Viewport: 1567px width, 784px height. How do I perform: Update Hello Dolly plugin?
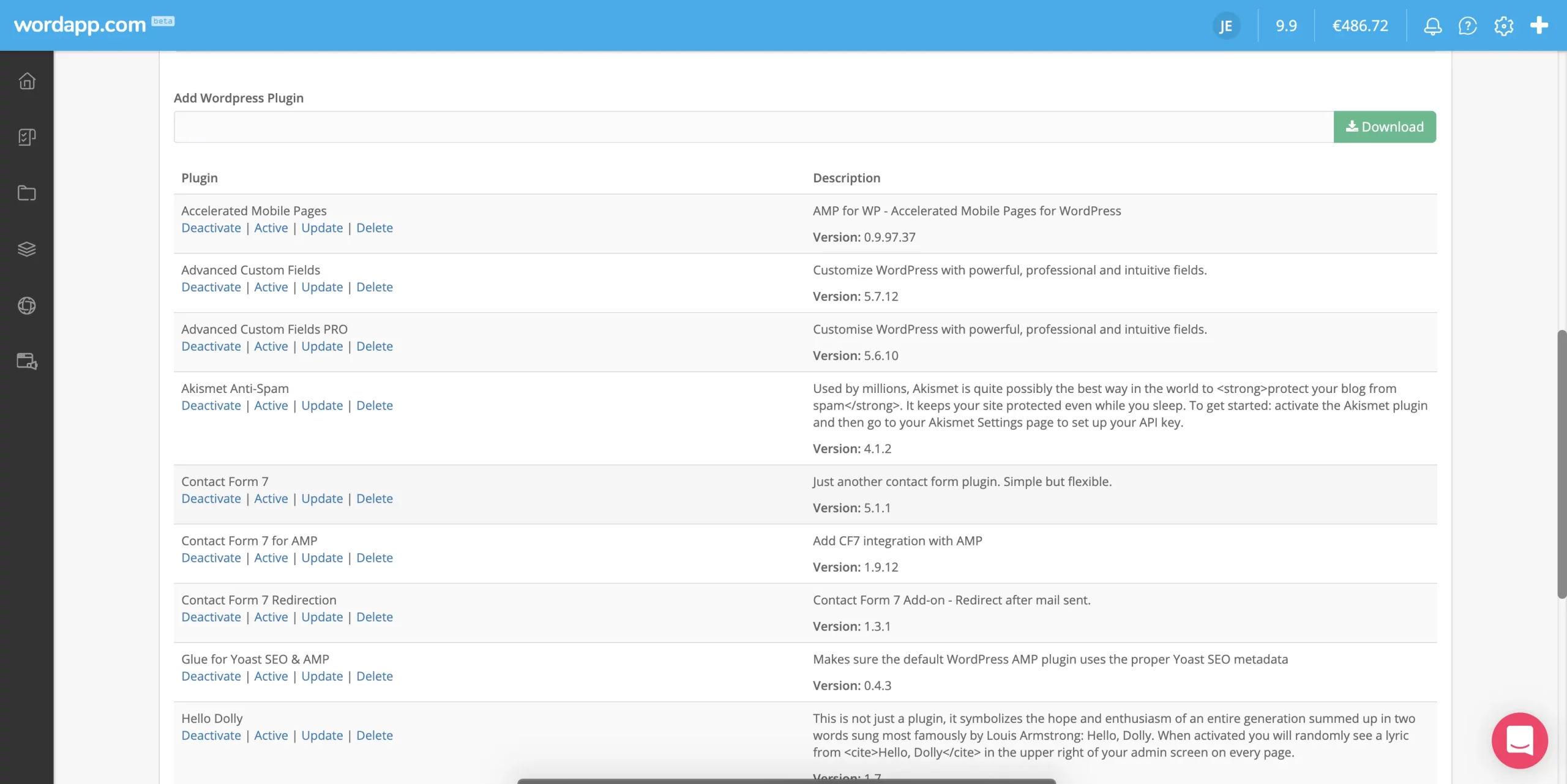pos(322,736)
